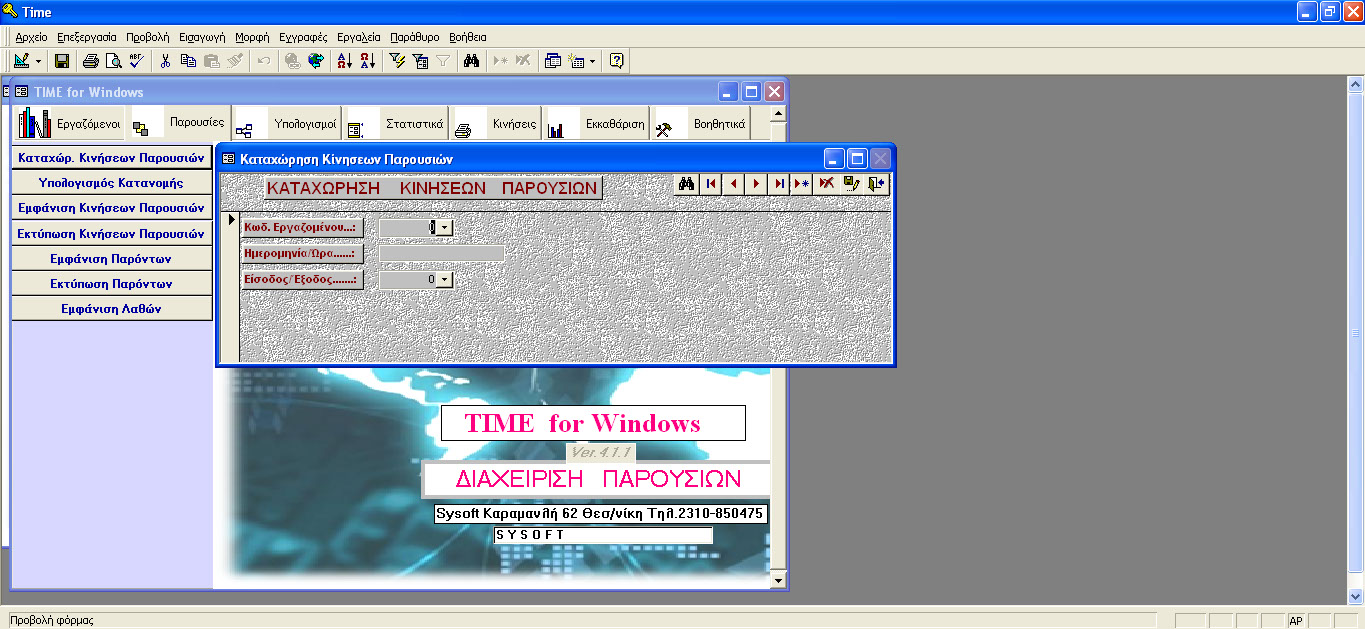Click the Save floppy disk toolbar icon
The width and height of the screenshot is (1365, 629).
62,61
